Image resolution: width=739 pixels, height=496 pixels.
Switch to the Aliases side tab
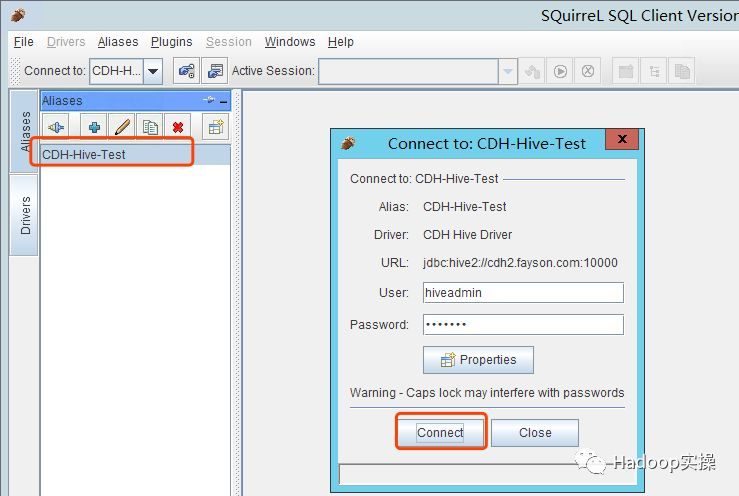coord(25,131)
